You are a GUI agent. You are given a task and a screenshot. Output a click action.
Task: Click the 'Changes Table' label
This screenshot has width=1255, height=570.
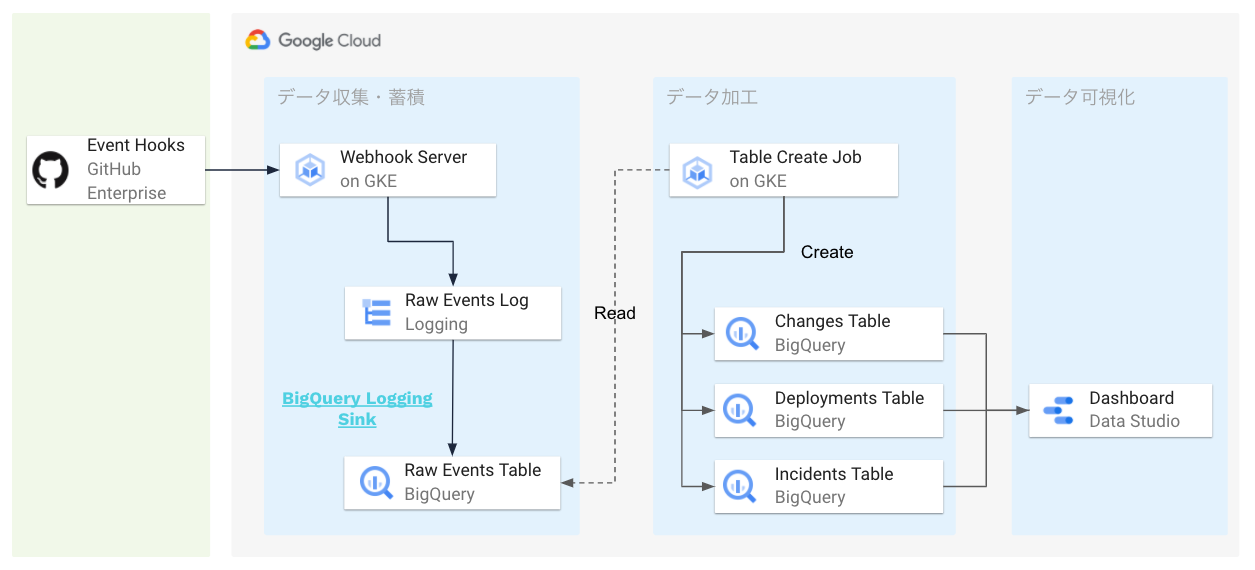833,321
